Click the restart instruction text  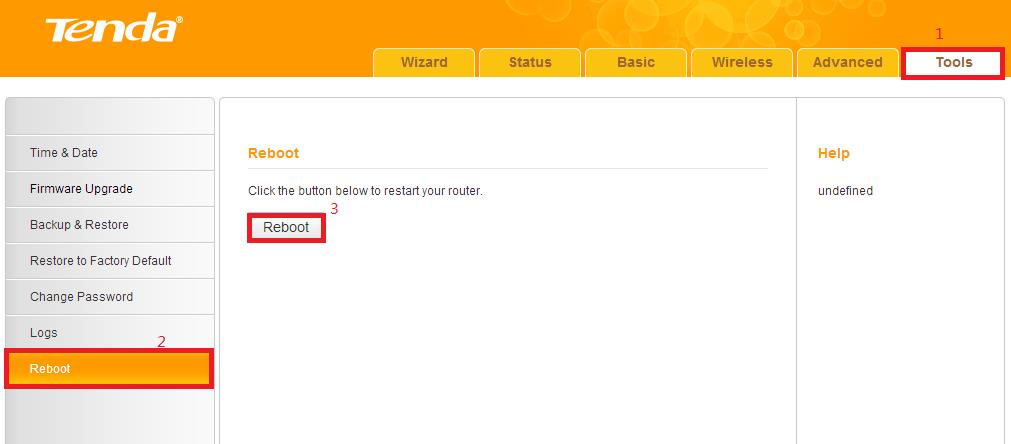[x=365, y=190]
